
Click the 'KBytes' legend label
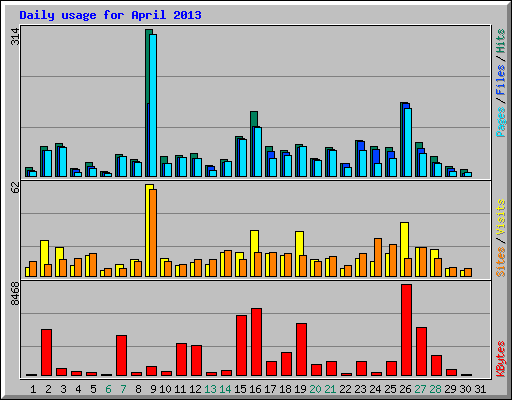(x=500, y=359)
